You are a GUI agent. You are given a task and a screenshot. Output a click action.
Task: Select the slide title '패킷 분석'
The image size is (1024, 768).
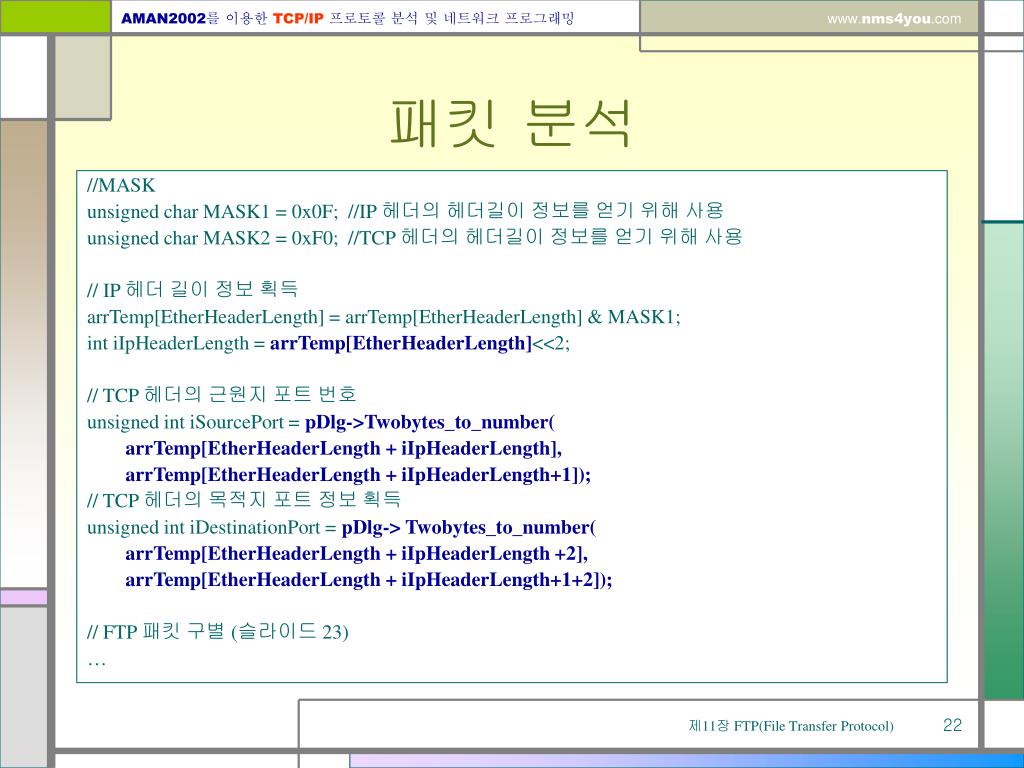[511, 123]
